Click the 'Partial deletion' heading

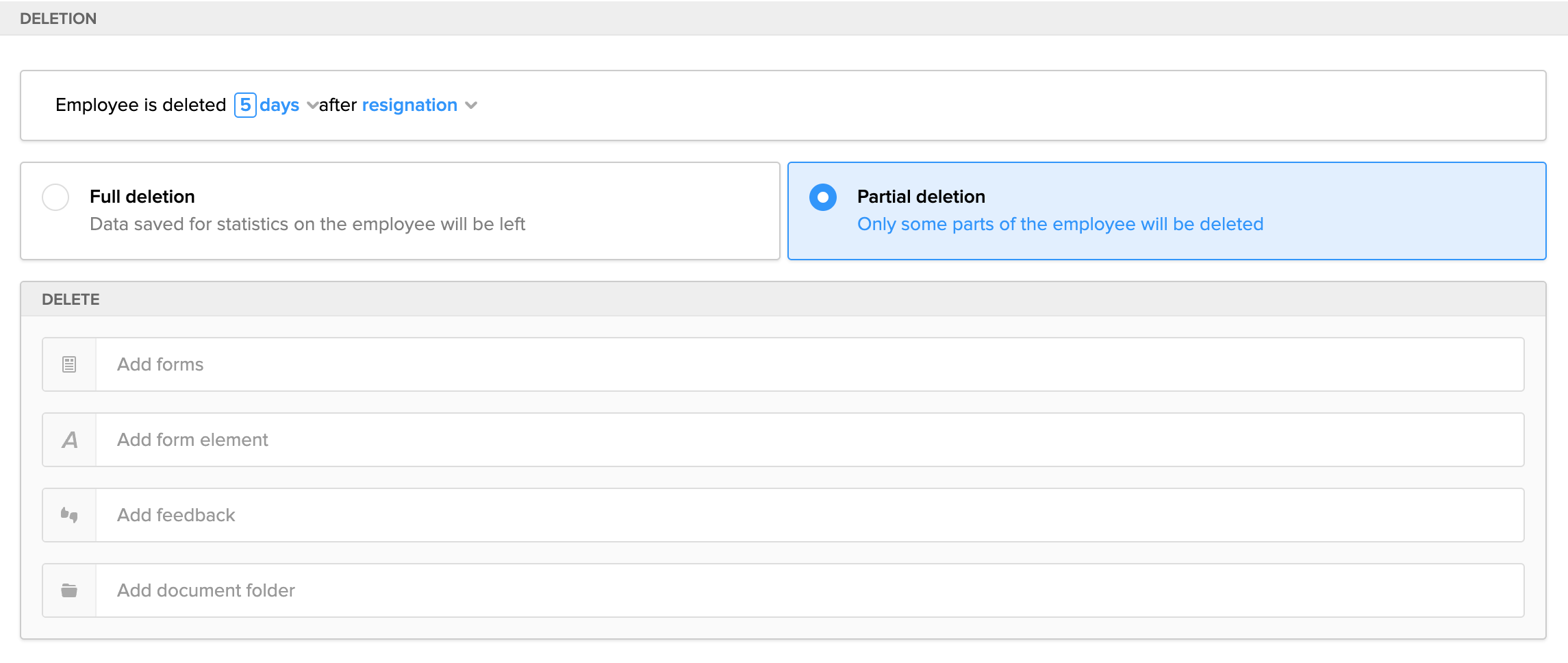coord(921,197)
